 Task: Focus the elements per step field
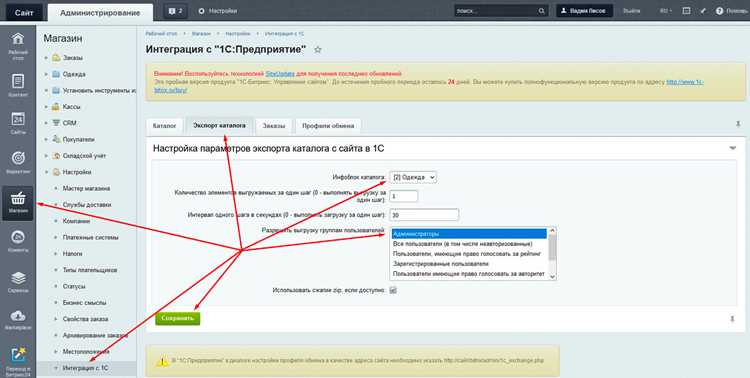tap(404, 196)
